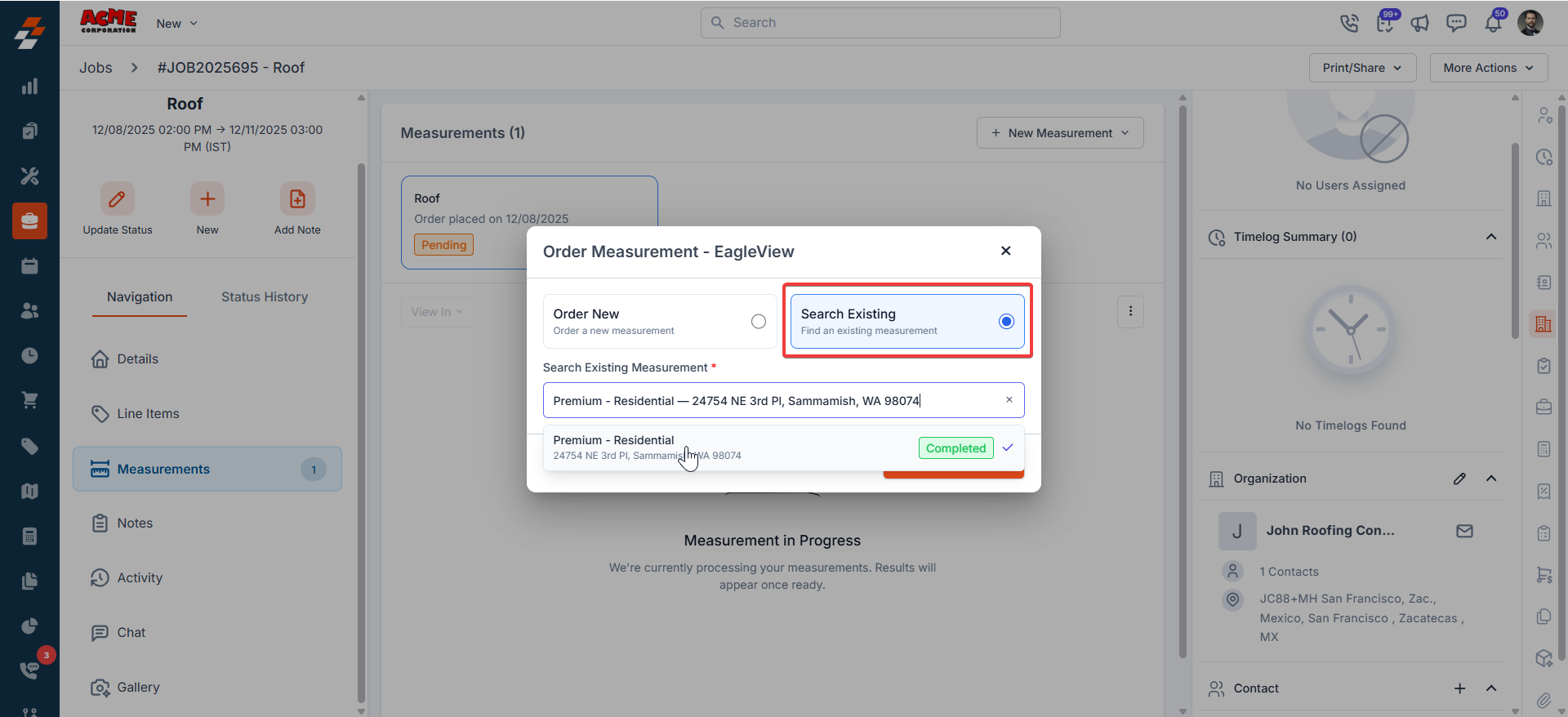This screenshot has width=1568, height=717.
Task: Click the Roof measurement card
Action: [529, 222]
